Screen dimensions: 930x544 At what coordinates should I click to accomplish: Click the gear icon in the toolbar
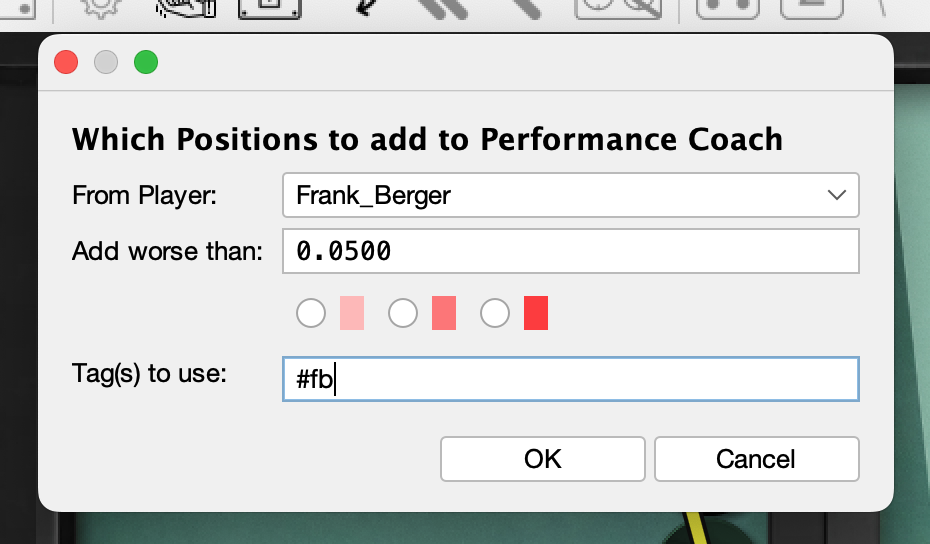point(99,8)
